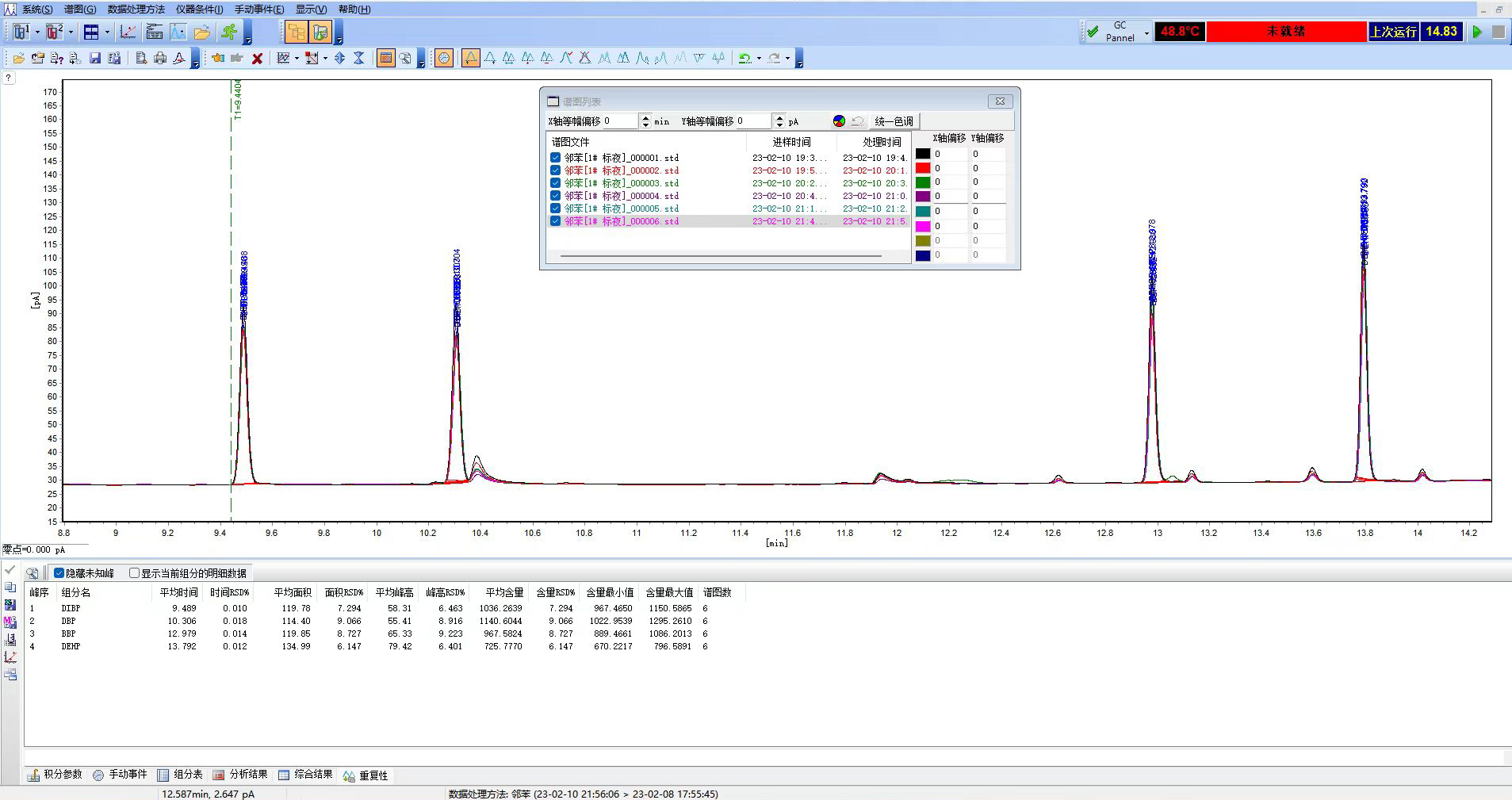Click the green play run button

[1477, 32]
